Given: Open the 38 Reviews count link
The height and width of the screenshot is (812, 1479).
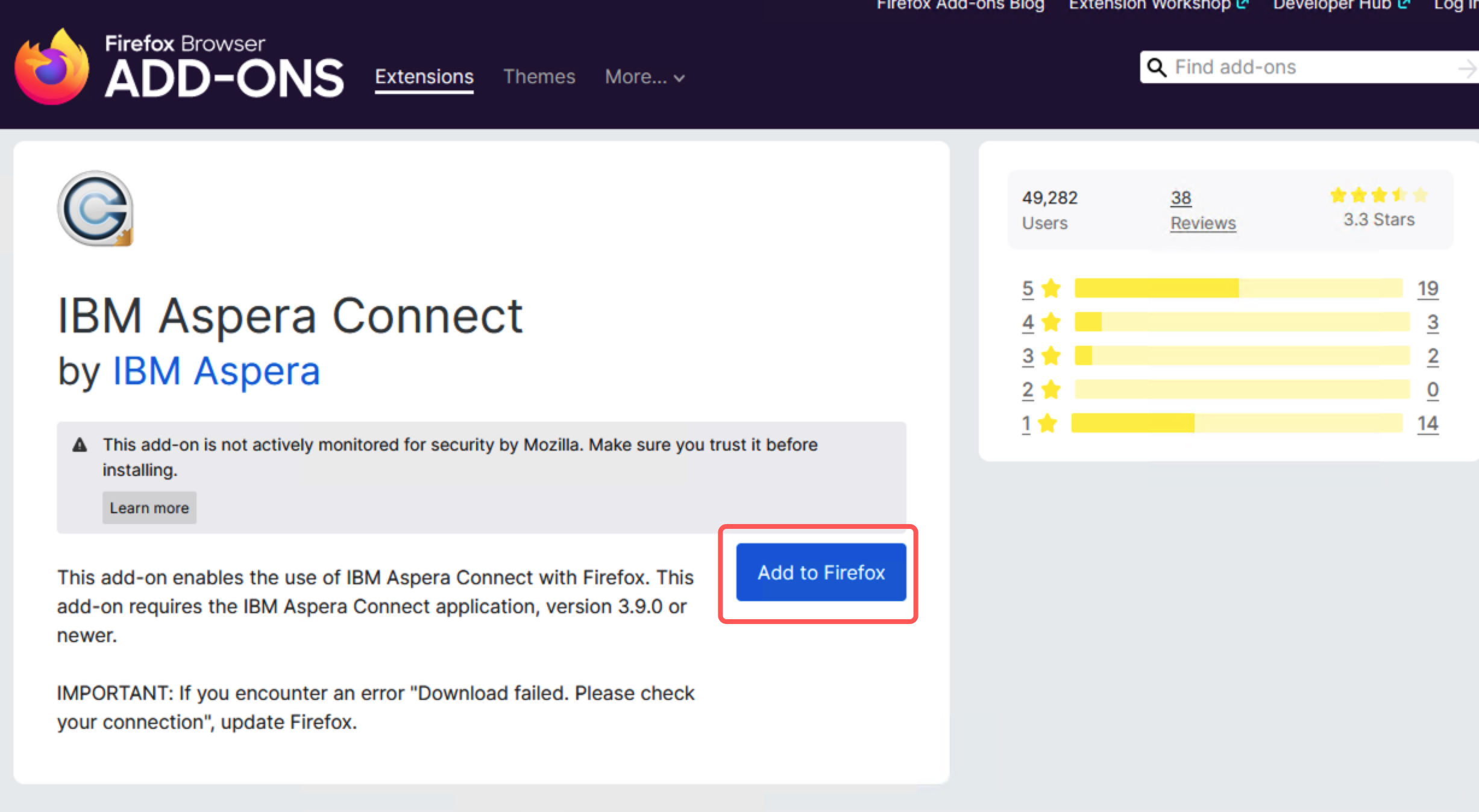Looking at the screenshot, I should click(1181, 198).
